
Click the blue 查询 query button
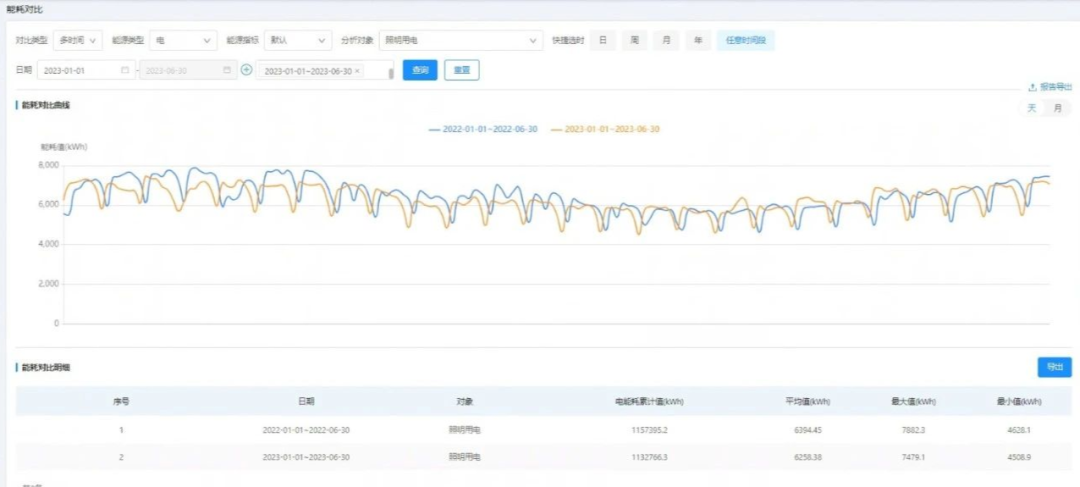(420, 71)
